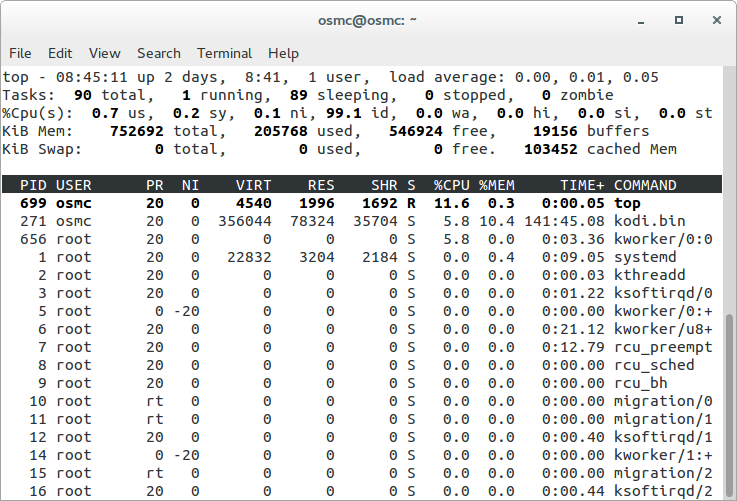Viewport: 737px width, 501px height.
Task: Click the %CPU column header
Action: (x=452, y=185)
